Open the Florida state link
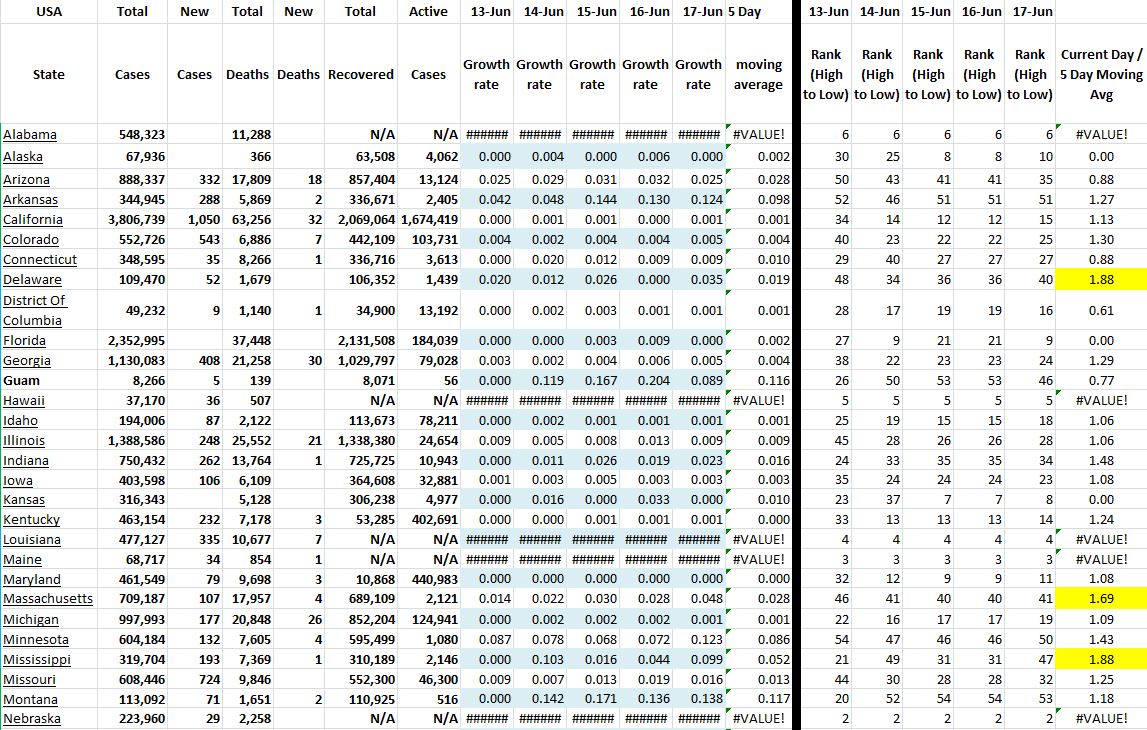This screenshot has height=730, width=1147. pyautogui.click(x=25, y=341)
